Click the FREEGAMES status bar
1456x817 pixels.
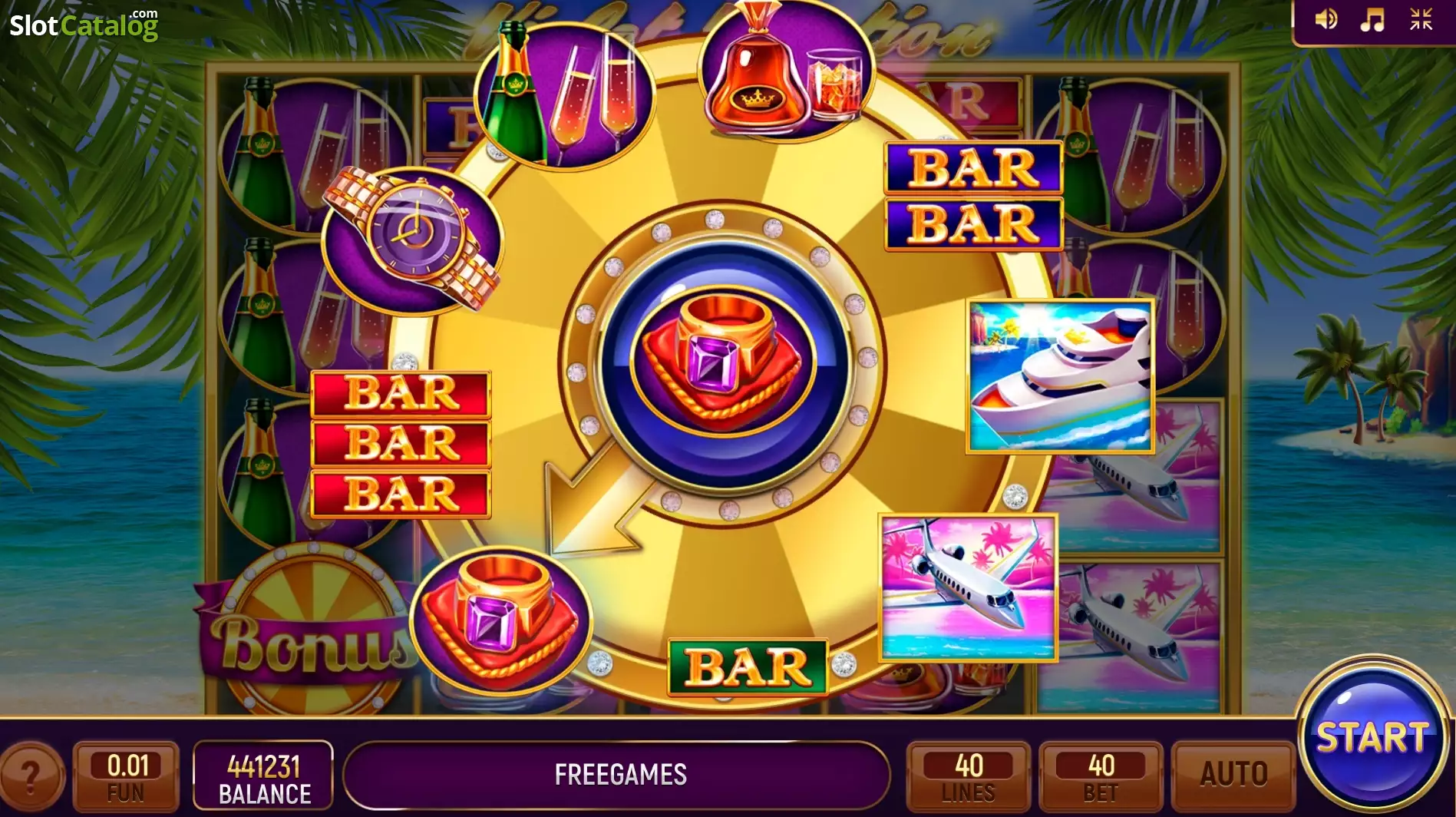point(619,775)
